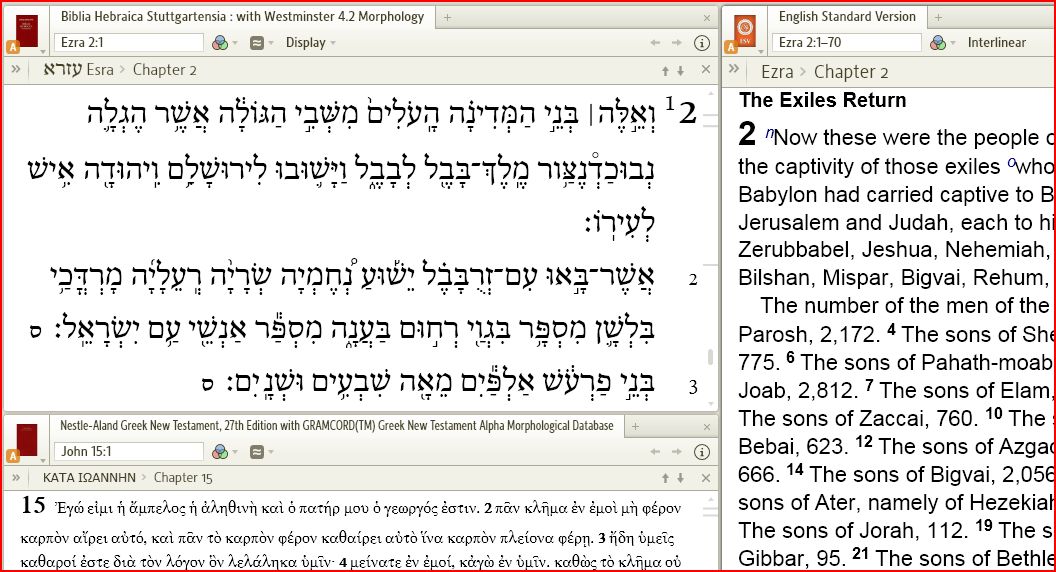The width and height of the screenshot is (1056, 572).
Task: Open visual filters in the Biblia Hebraica panel
Action: click(x=220, y=42)
